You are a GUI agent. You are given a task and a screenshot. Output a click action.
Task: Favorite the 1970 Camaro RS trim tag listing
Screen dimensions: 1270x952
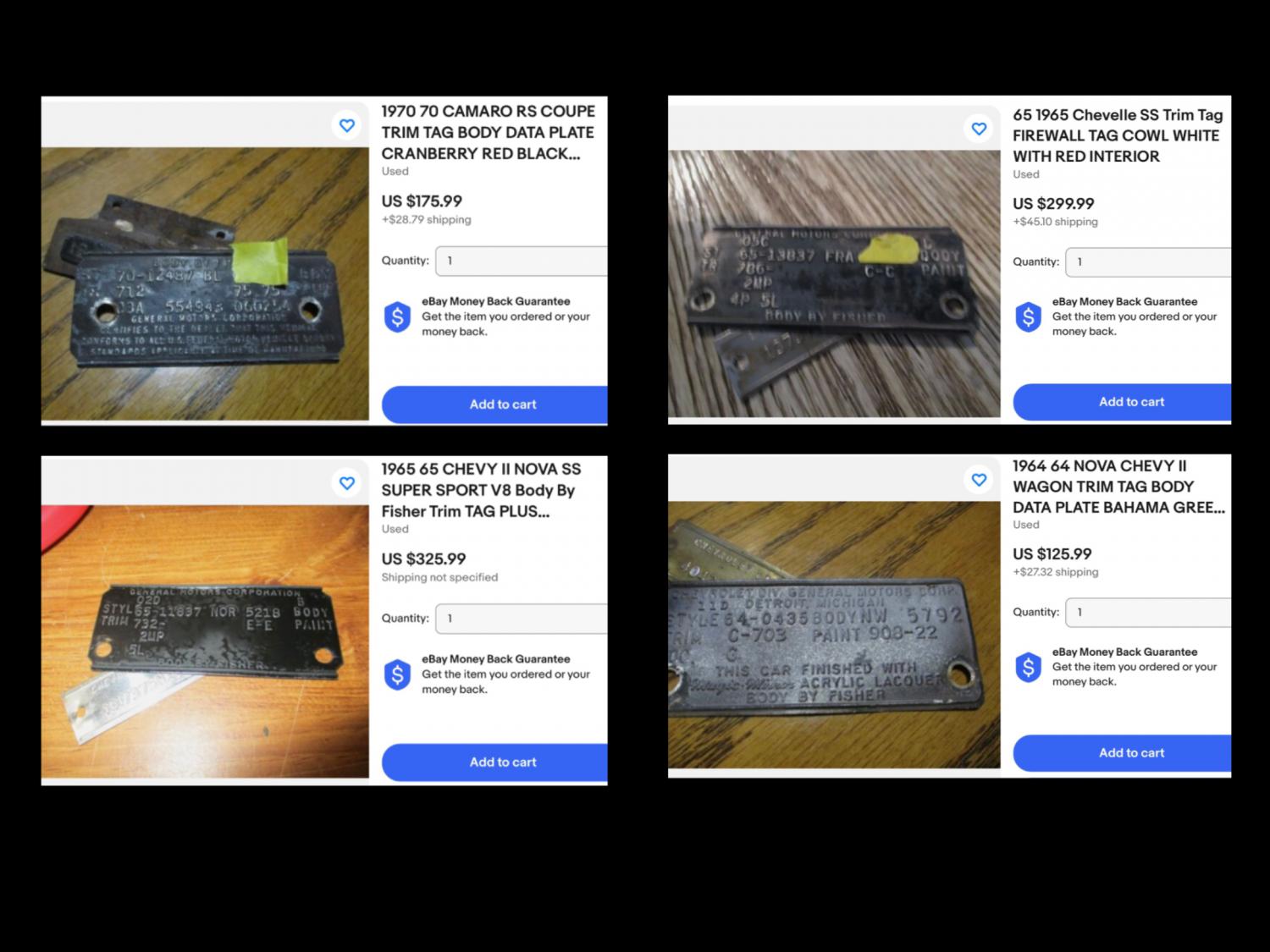(x=347, y=125)
